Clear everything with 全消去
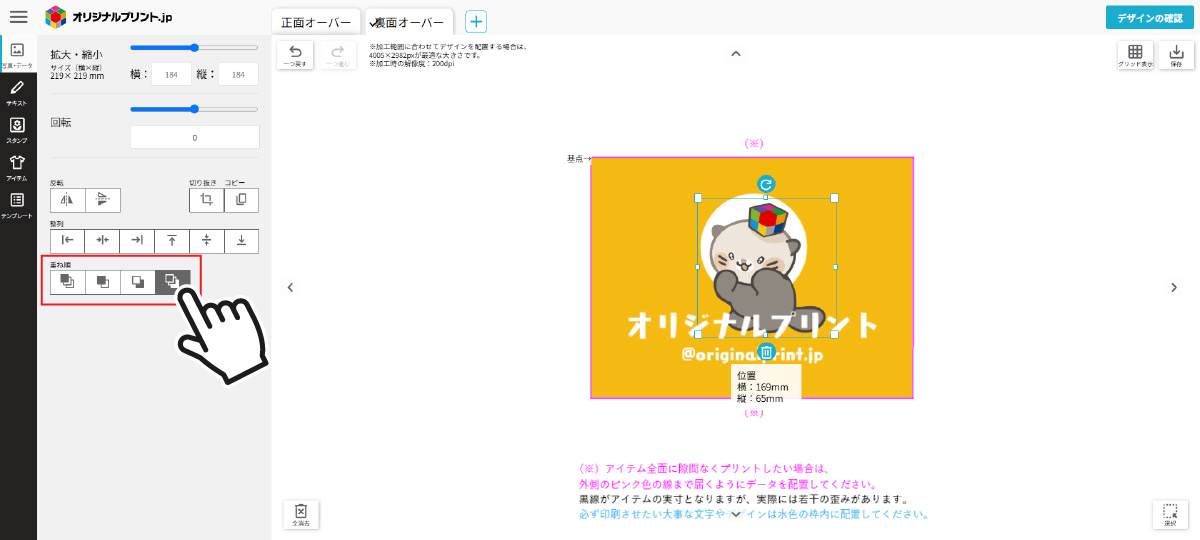The width and height of the screenshot is (1200, 540). (300, 514)
